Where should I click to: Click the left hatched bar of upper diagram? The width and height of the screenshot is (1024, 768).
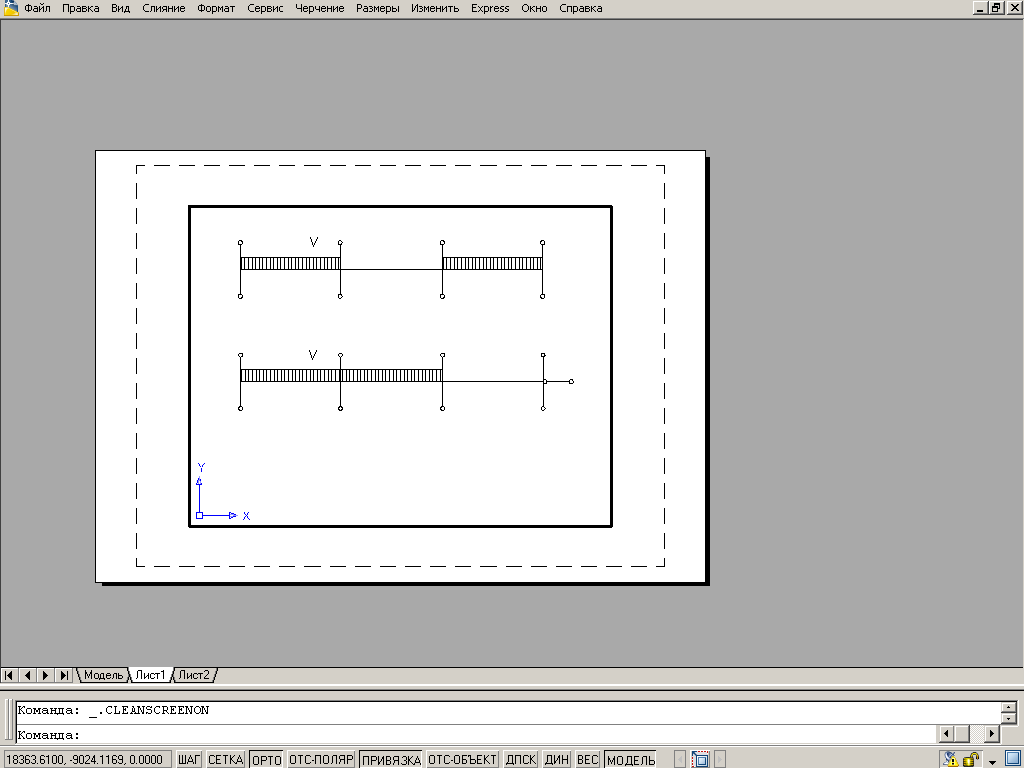point(290,263)
